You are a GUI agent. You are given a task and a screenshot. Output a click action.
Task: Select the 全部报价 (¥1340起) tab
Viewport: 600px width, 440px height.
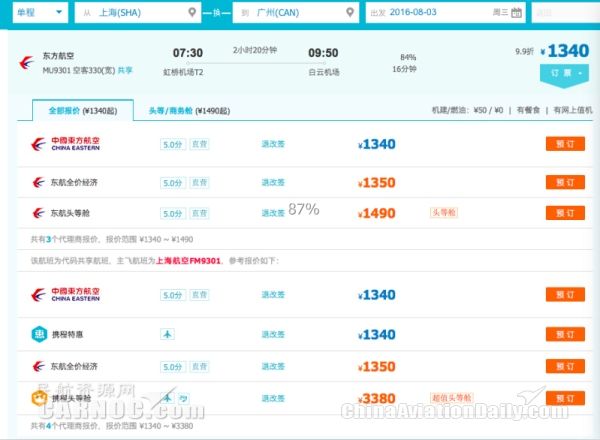[x=83, y=111]
